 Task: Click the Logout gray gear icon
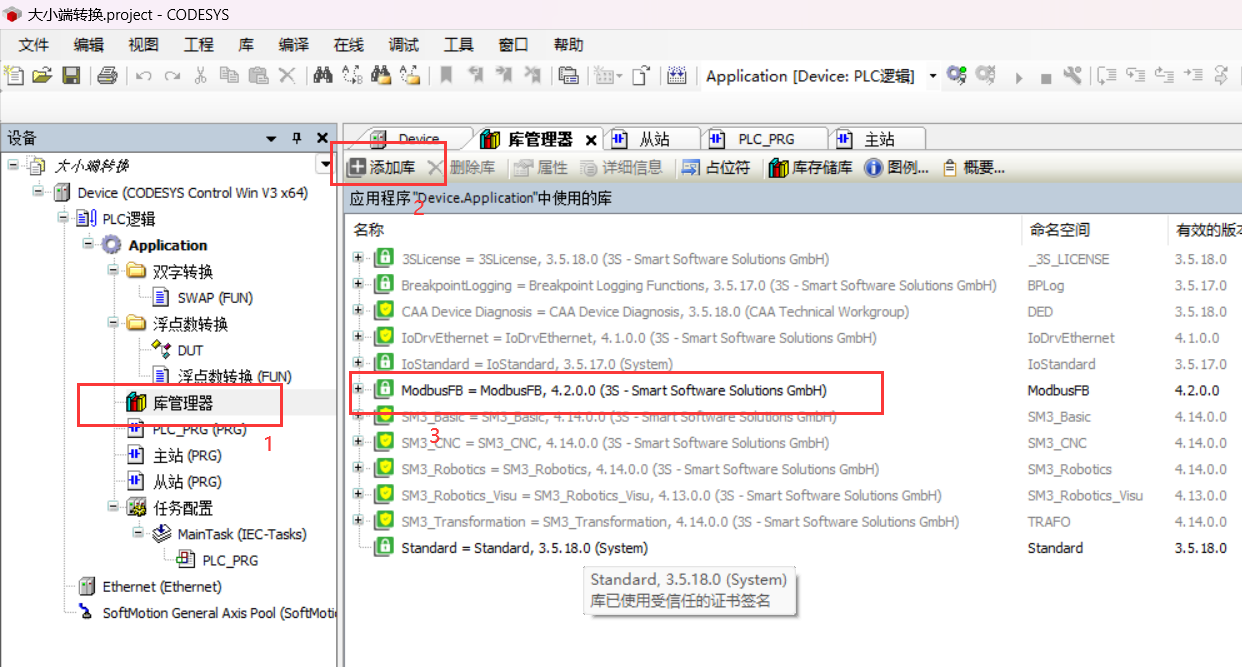pos(986,76)
